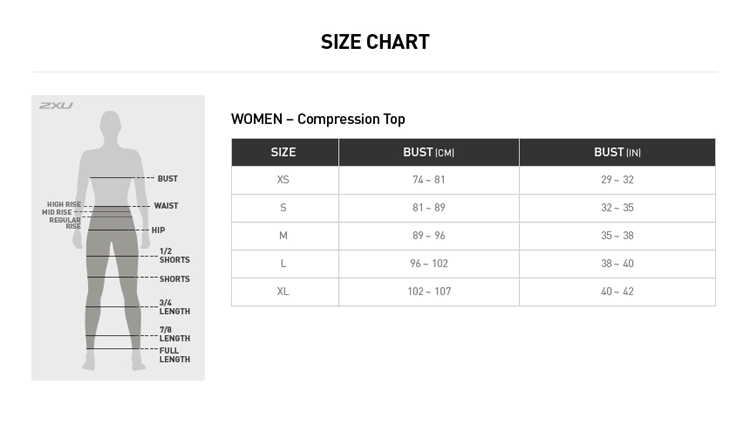Viewport: 750px width, 426px height.
Task: Click the BUST label on body diagram
Action: pyautogui.click(x=167, y=179)
